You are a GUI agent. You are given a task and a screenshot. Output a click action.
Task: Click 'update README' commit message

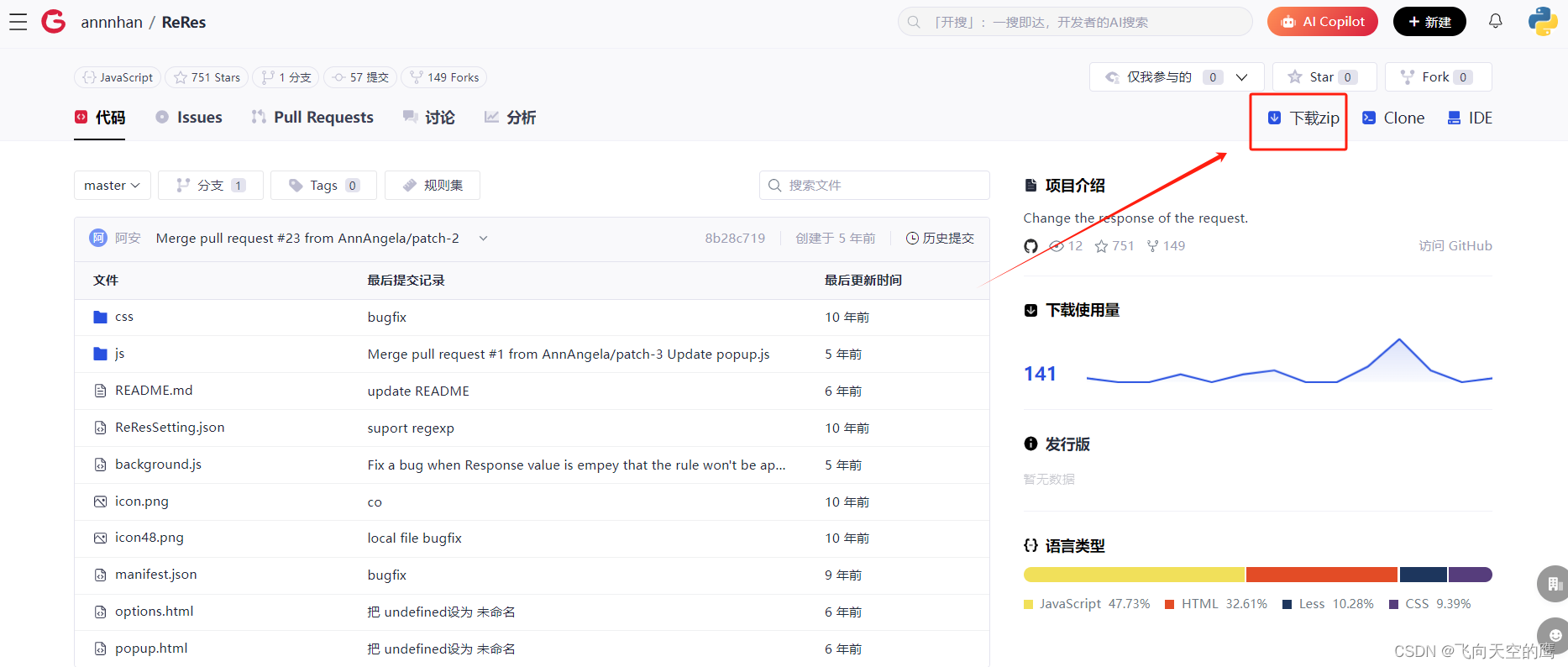[418, 391]
